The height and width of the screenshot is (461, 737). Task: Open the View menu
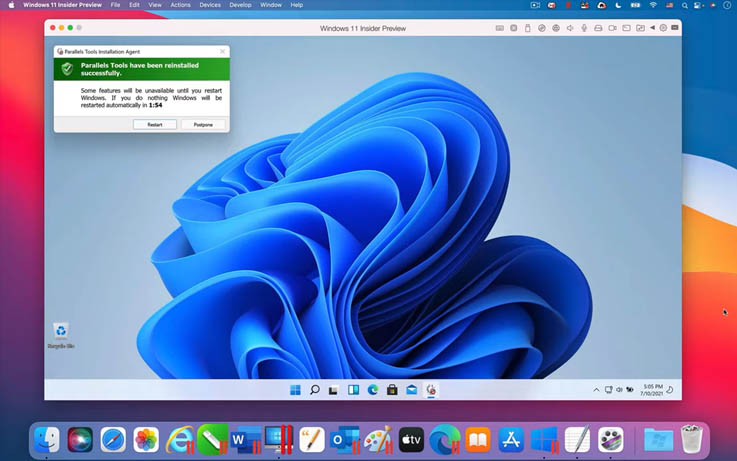[x=155, y=5]
